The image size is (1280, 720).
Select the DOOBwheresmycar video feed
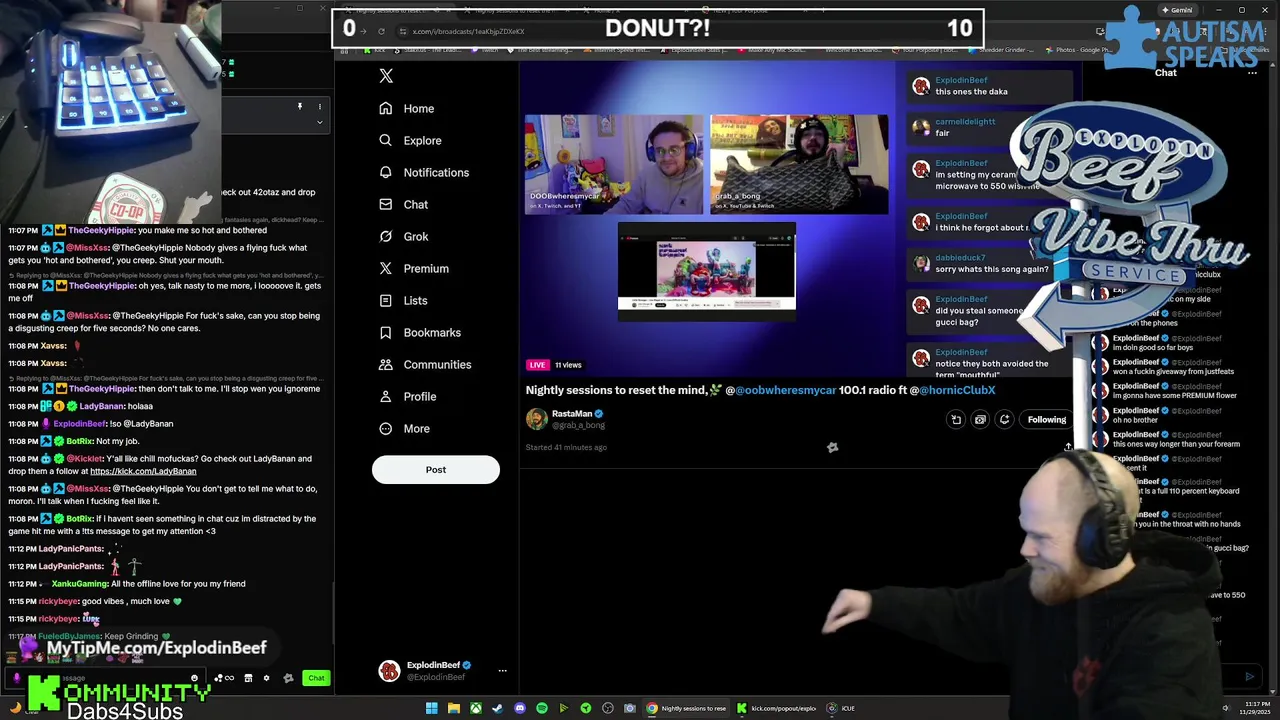(614, 164)
